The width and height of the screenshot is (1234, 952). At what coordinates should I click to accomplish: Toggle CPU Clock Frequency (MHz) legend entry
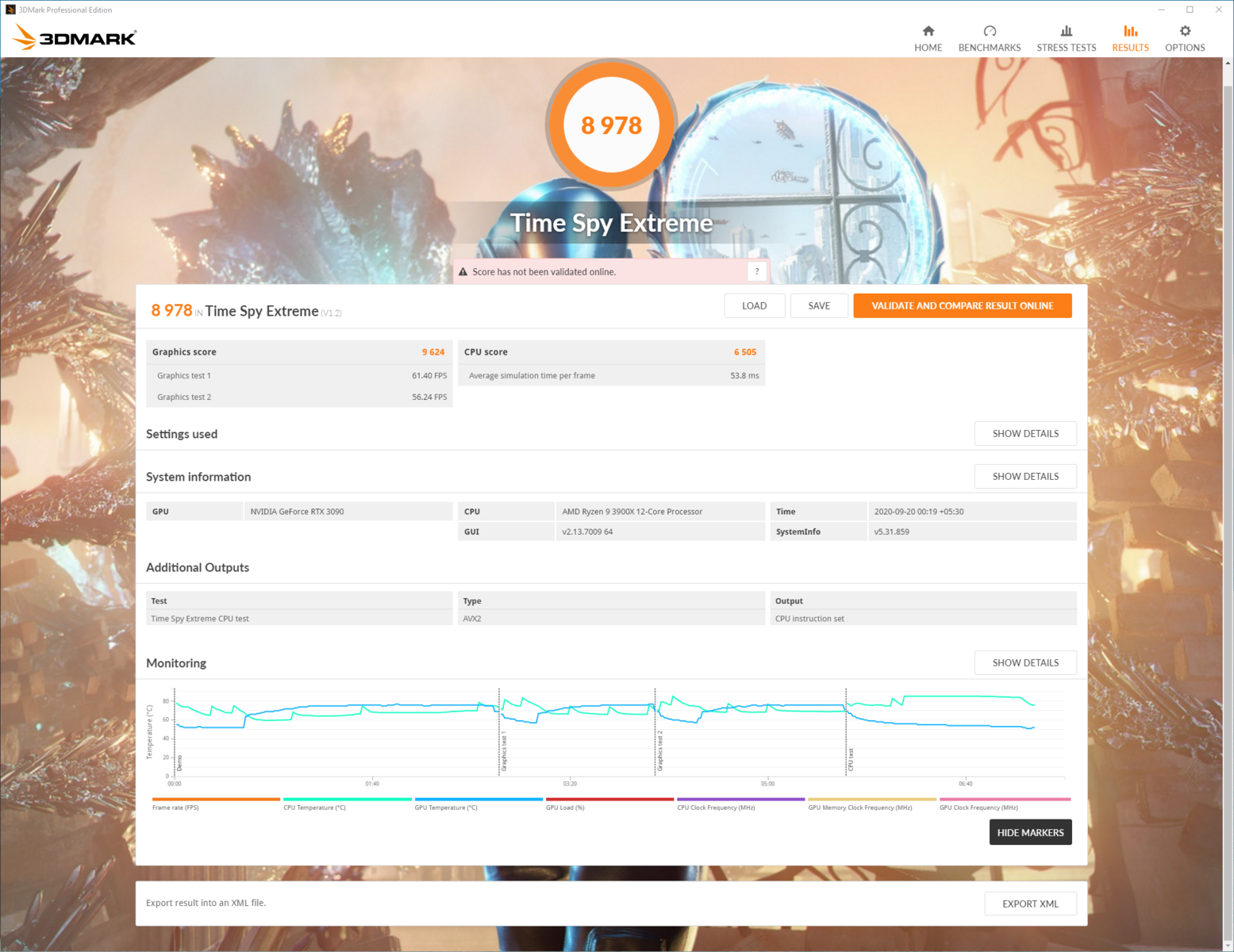pos(741,804)
